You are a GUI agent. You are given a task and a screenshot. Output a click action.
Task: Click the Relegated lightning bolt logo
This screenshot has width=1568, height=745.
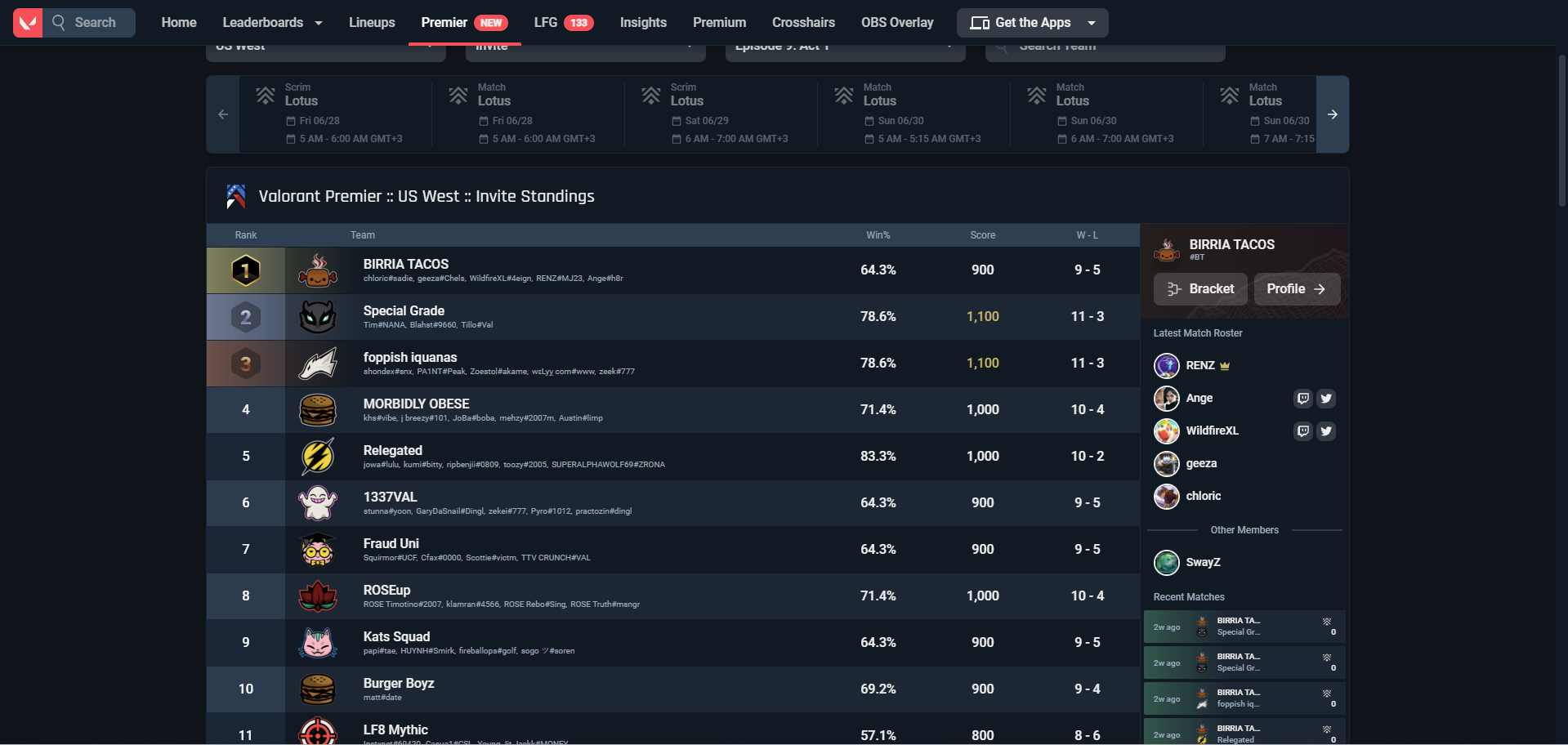[x=318, y=457]
